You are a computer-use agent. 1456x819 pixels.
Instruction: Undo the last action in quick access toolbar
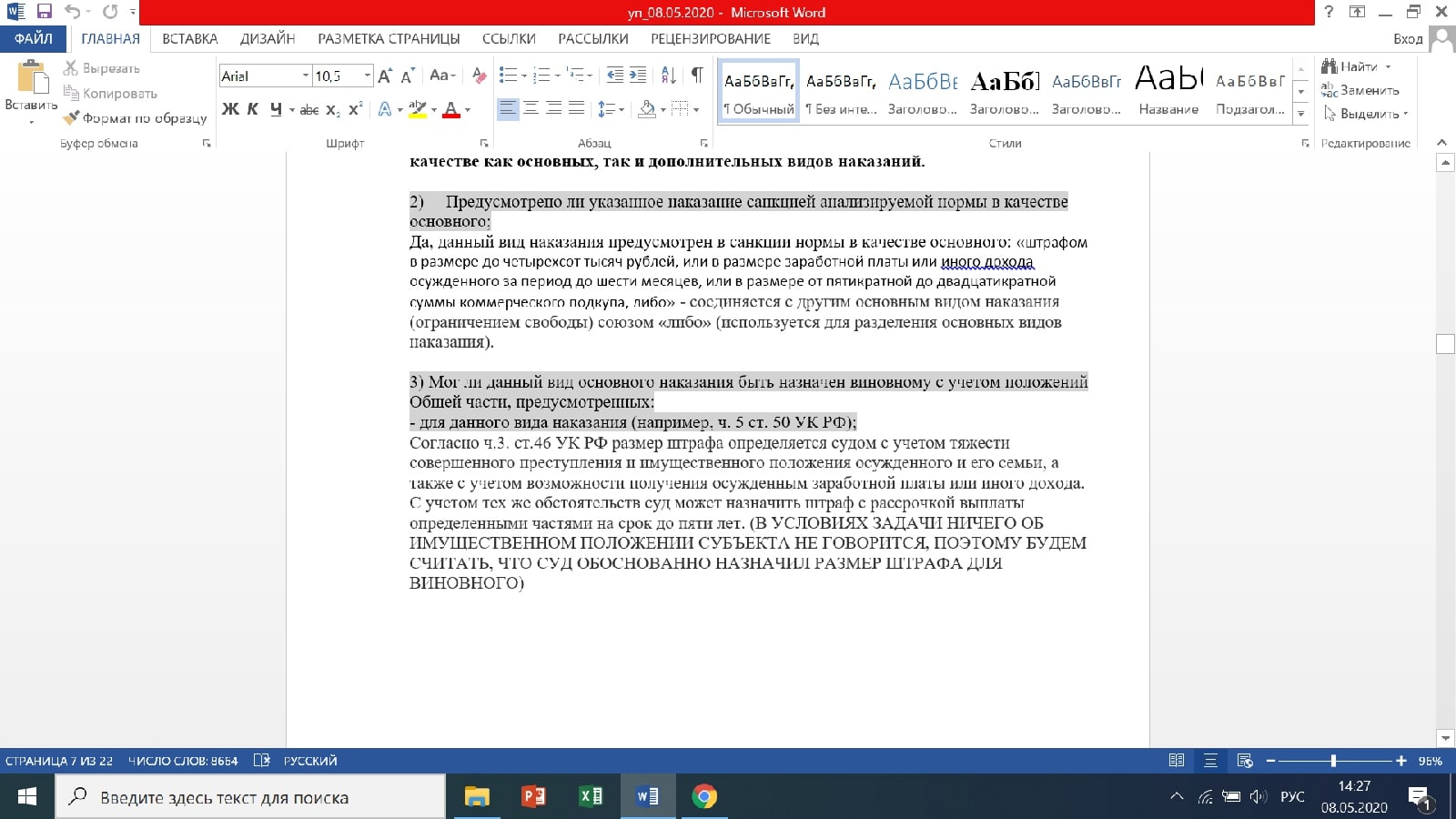coord(73,12)
